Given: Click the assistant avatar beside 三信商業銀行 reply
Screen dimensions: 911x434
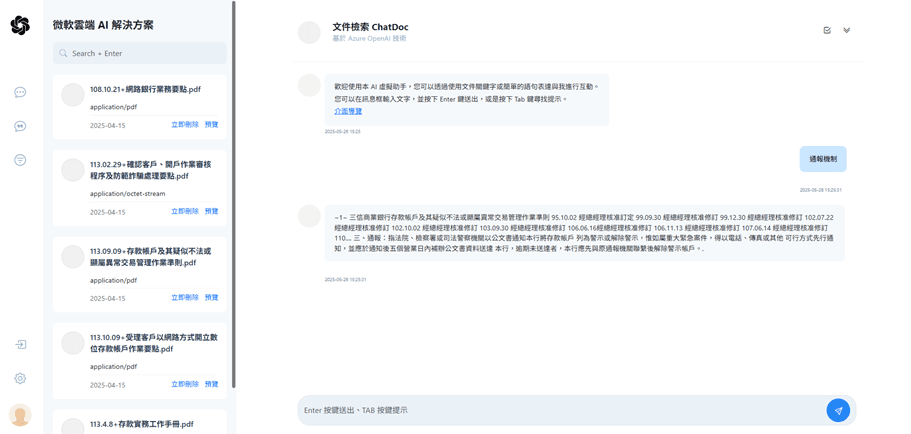Looking at the screenshot, I should (x=309, y=216).
